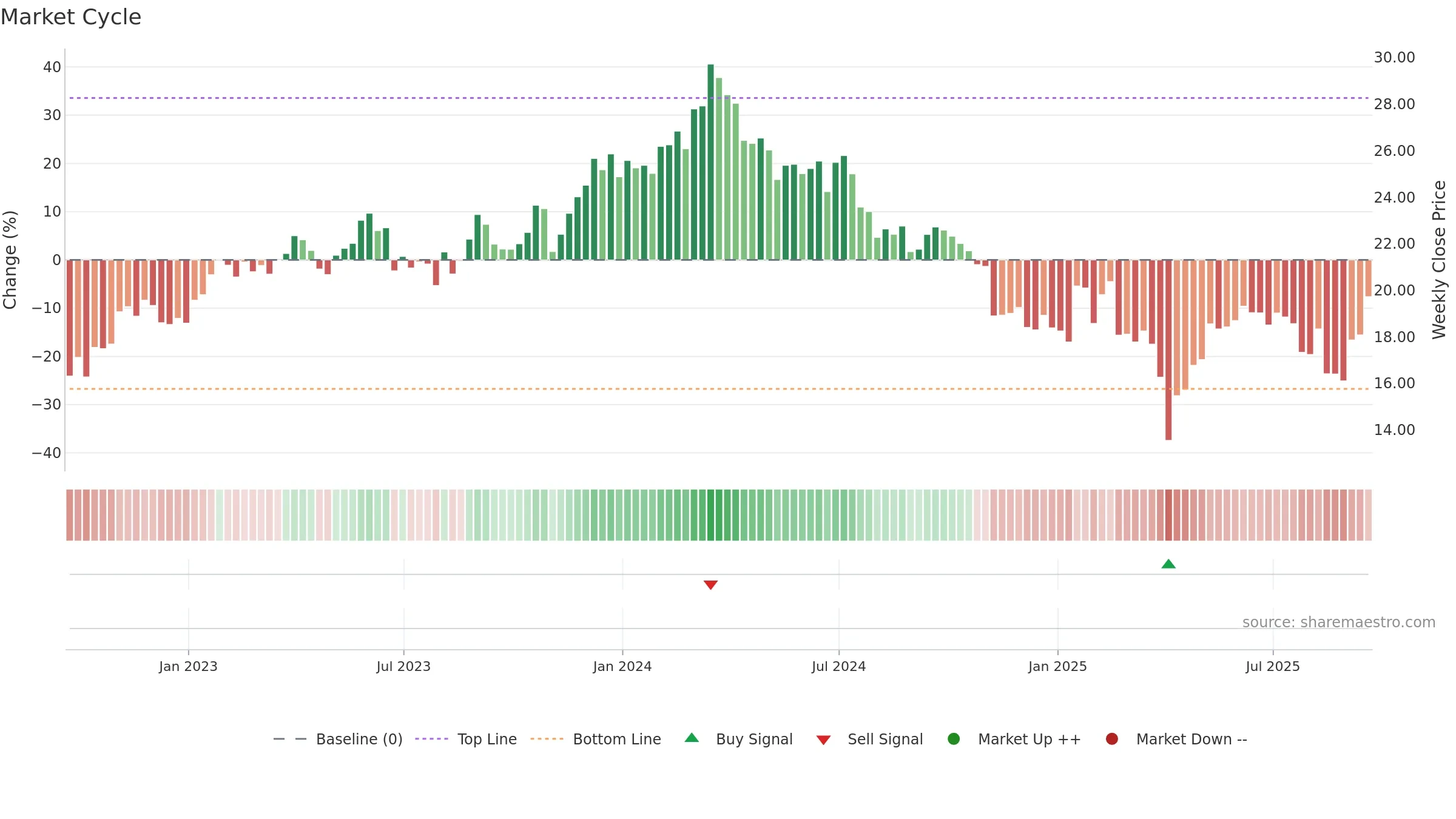Click the 14.00 price axis label
Viewport: 1456px width, 819px height.
[x=1394, y=430]
